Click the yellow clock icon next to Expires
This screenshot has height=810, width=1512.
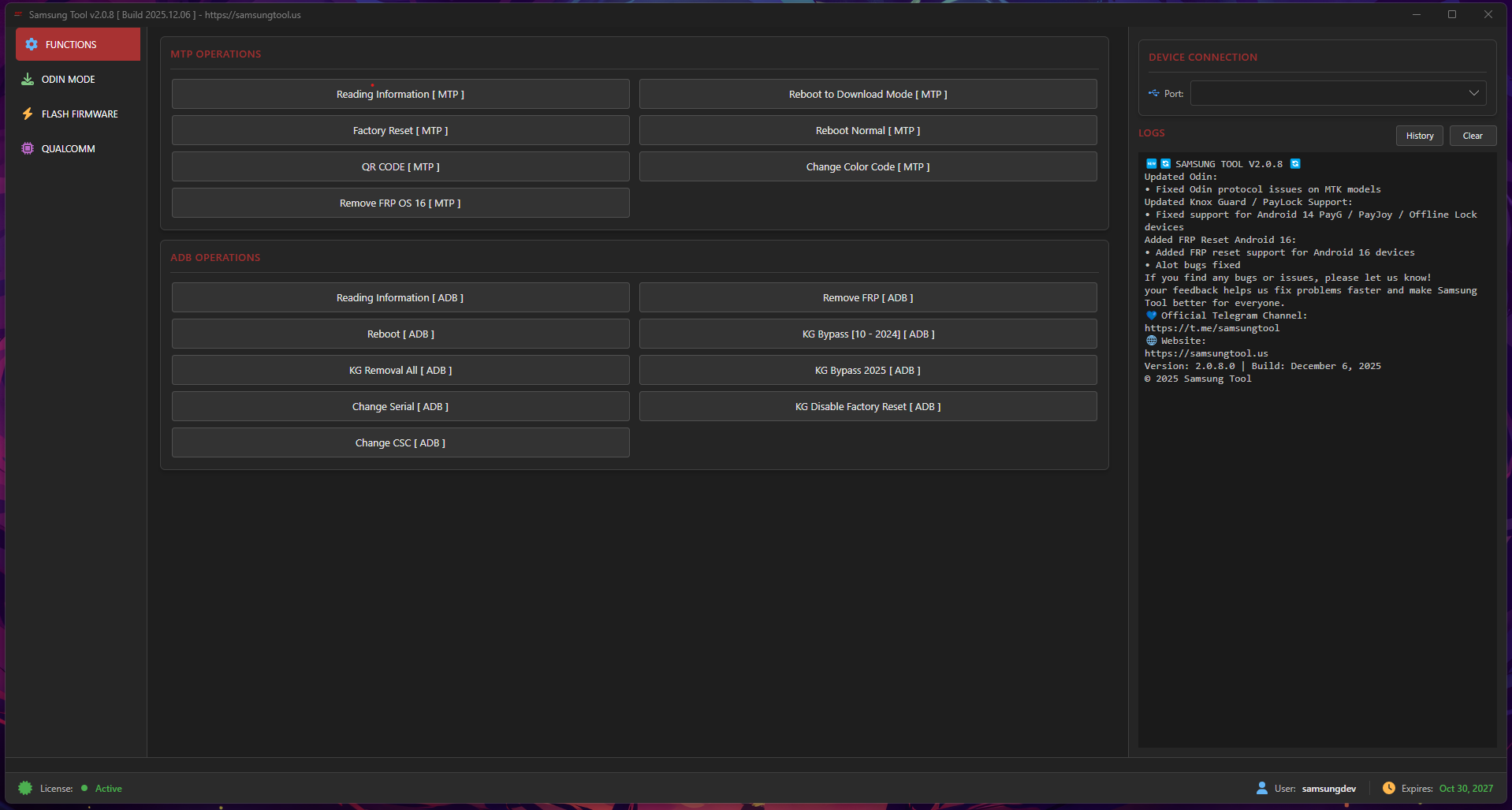[1387, 787]
